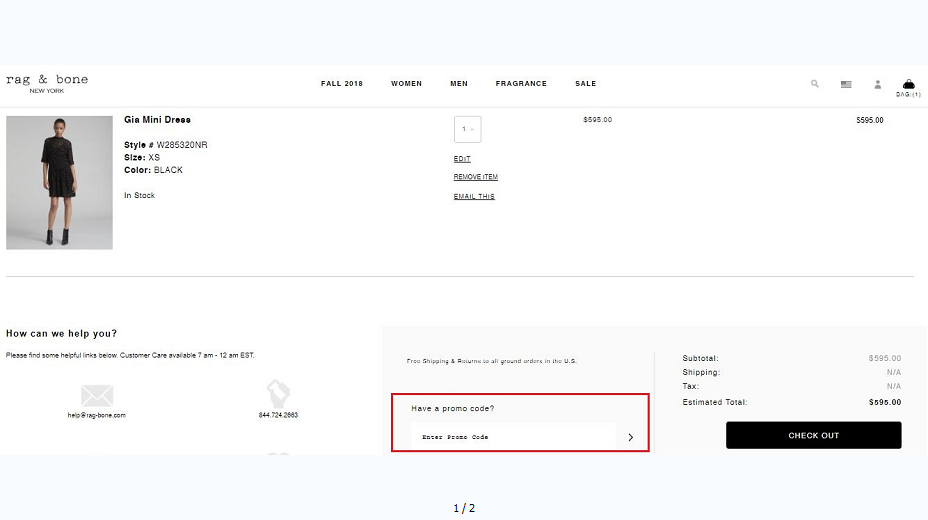928x520 pixels.
Task: Open the quantity dropdown
Action: point(468,129)
